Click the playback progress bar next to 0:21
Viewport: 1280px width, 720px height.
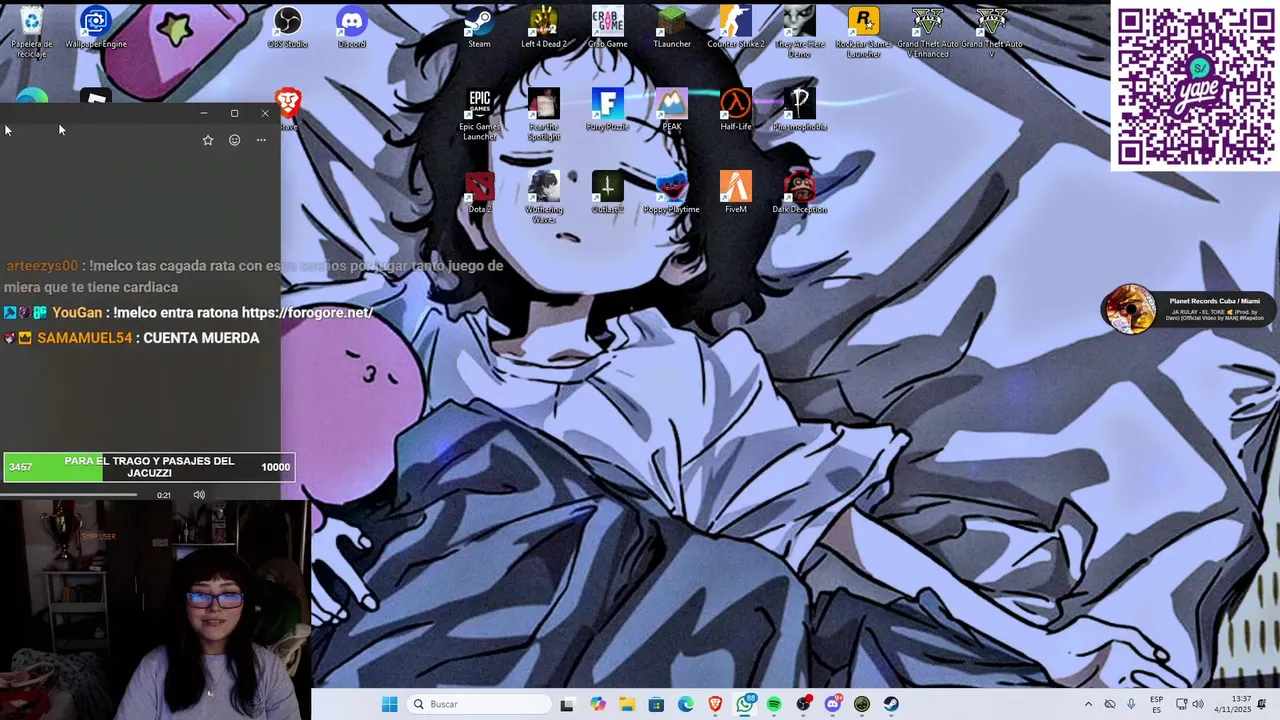click(x=69, y=494)
